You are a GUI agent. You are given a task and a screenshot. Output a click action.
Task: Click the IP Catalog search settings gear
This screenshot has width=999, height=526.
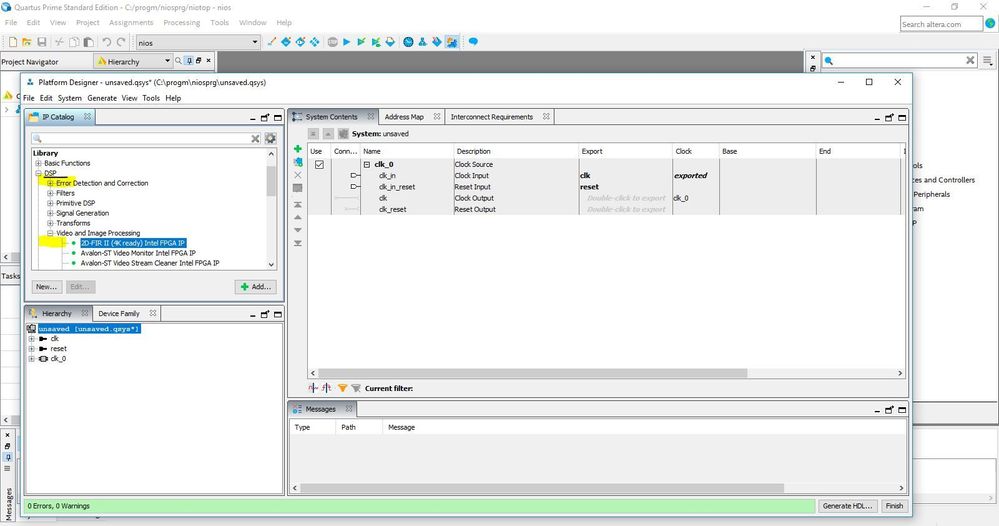click(270, 139)
